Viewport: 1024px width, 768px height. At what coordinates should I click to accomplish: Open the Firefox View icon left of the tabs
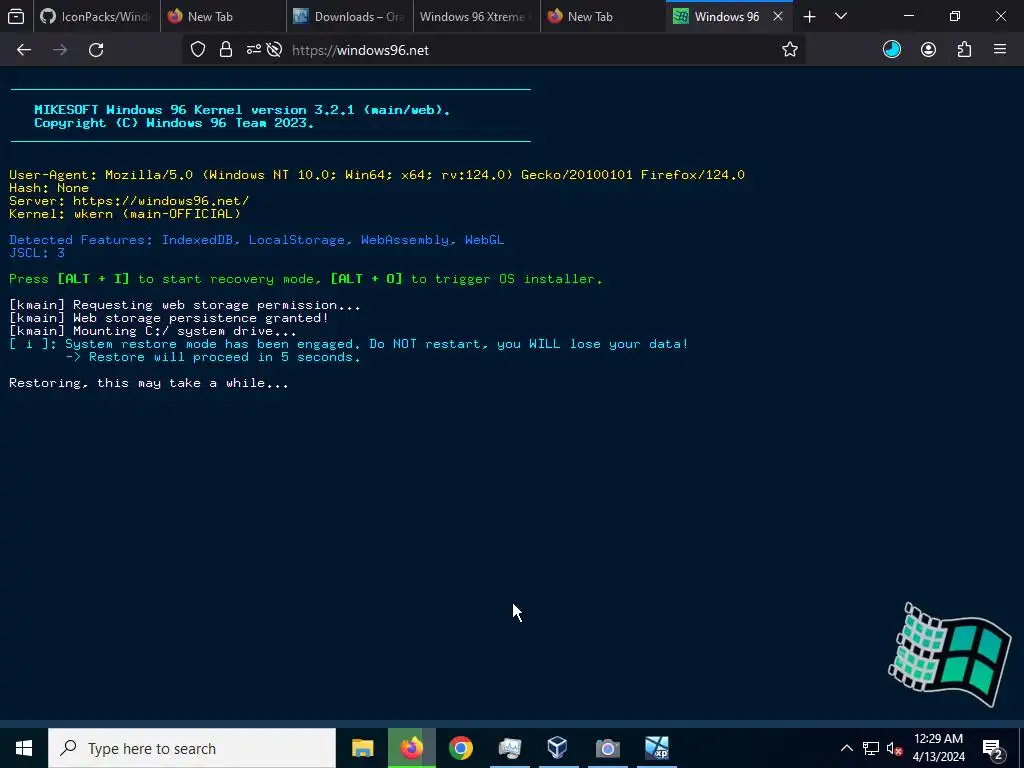pos(16,16)
